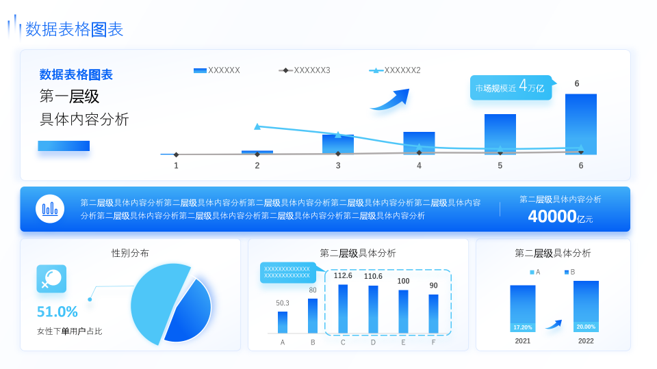Select the XXXXXXXXXXXX speech bubble label

(x=287, y=272)
